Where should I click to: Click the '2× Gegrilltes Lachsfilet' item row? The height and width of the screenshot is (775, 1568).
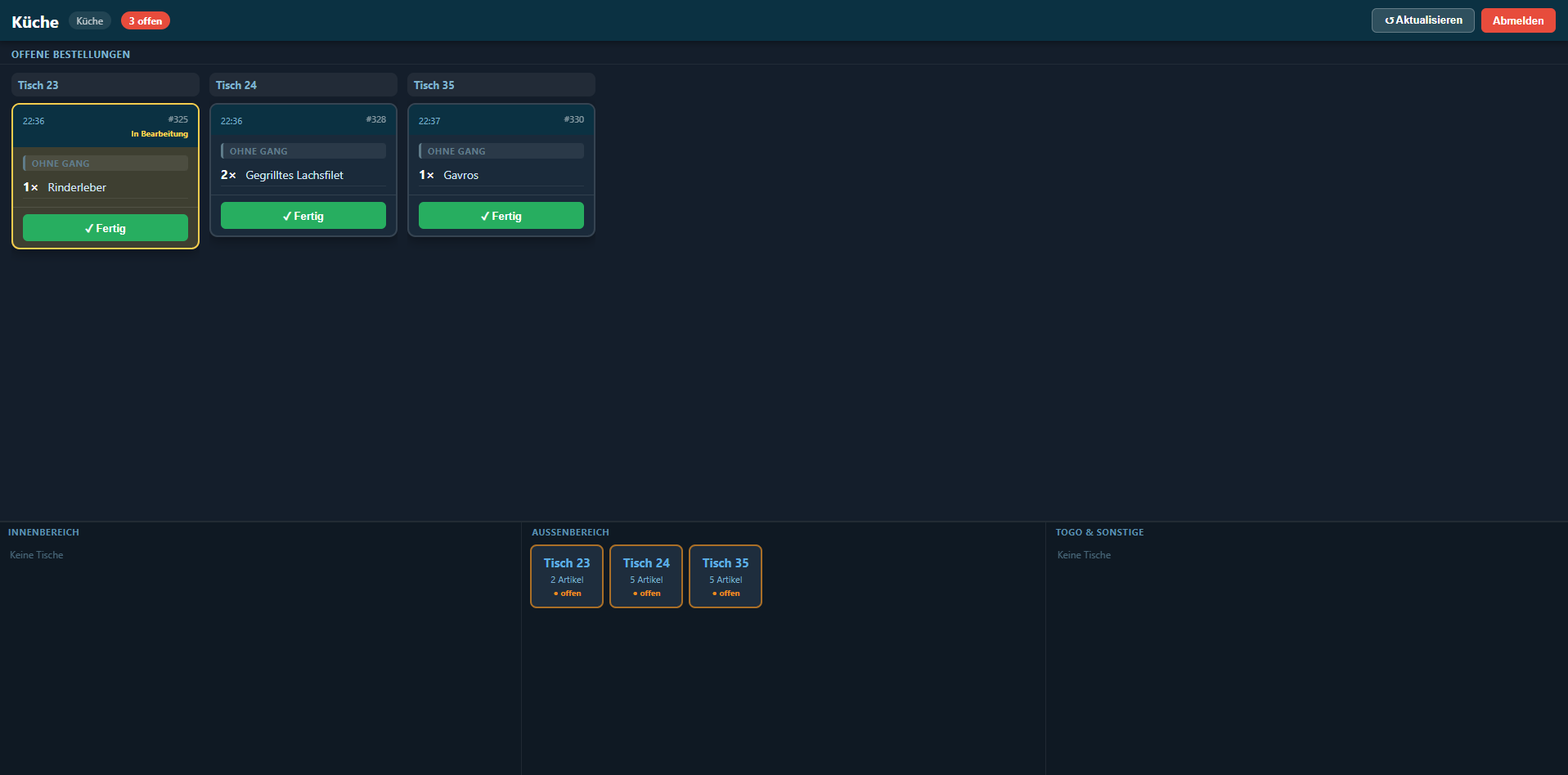(x=303, y=175)
